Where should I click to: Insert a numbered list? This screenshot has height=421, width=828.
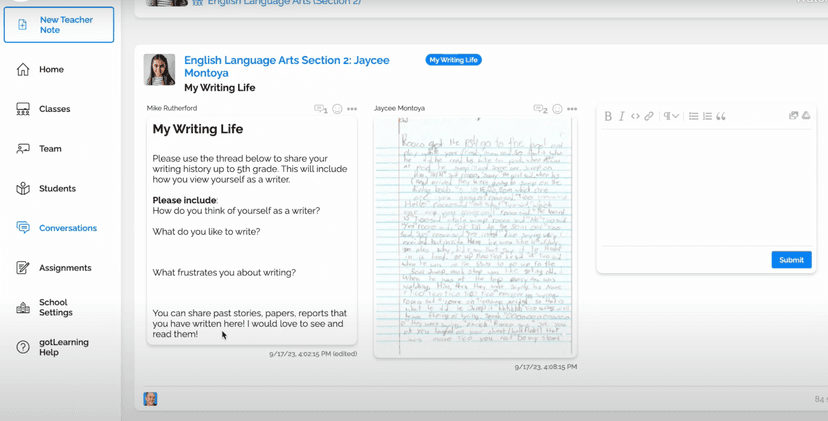click(x=708, y=116)
